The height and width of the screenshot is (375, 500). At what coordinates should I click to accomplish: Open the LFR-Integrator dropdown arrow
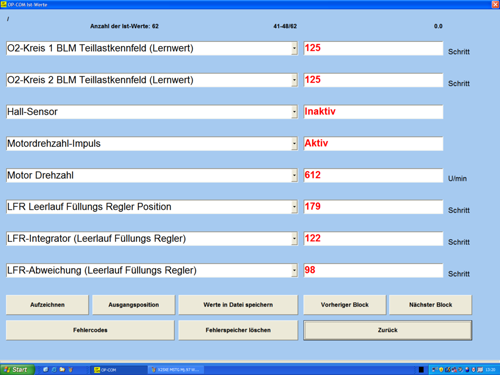(294, 239)
